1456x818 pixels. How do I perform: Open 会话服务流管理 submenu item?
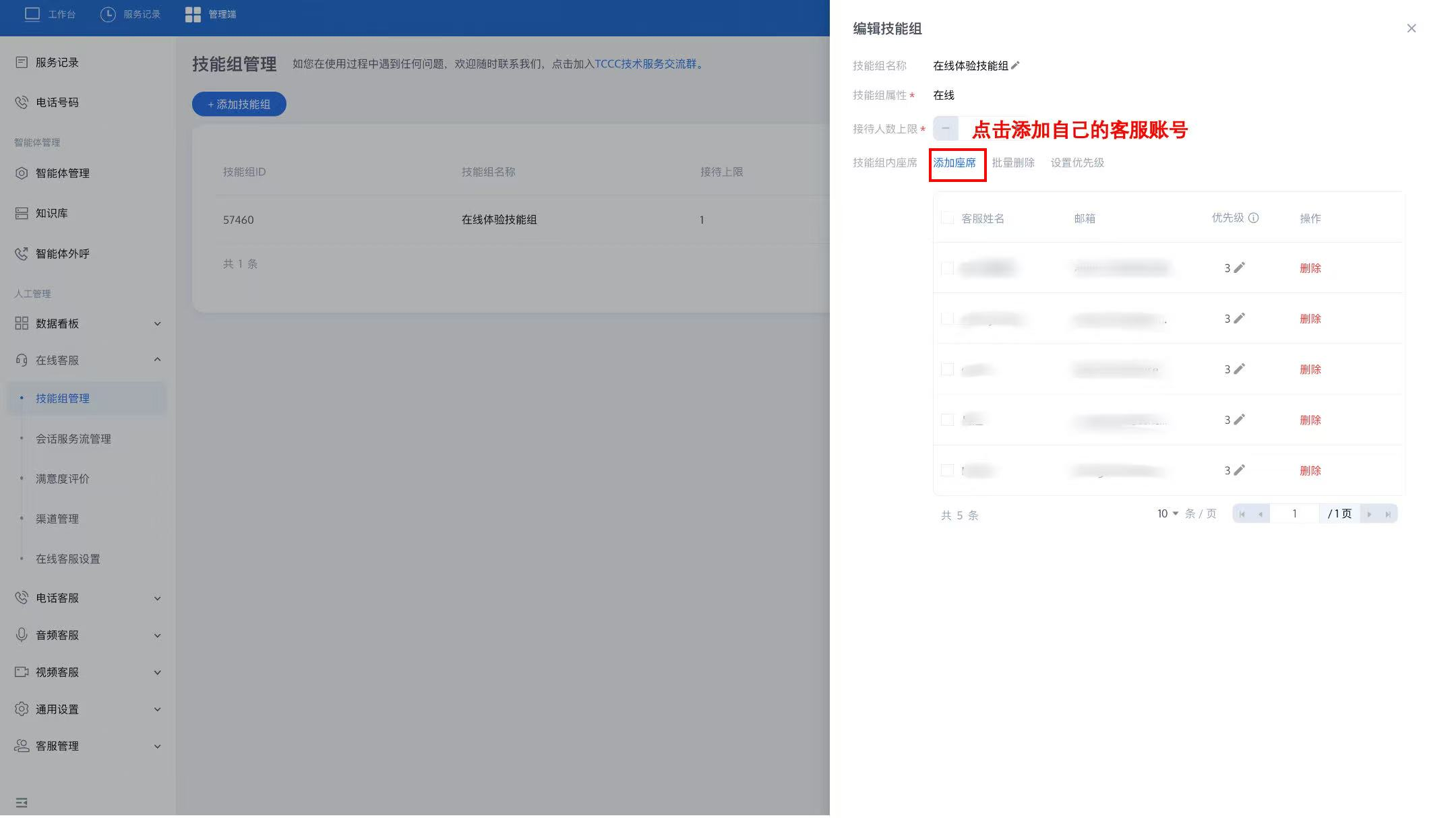73,439
